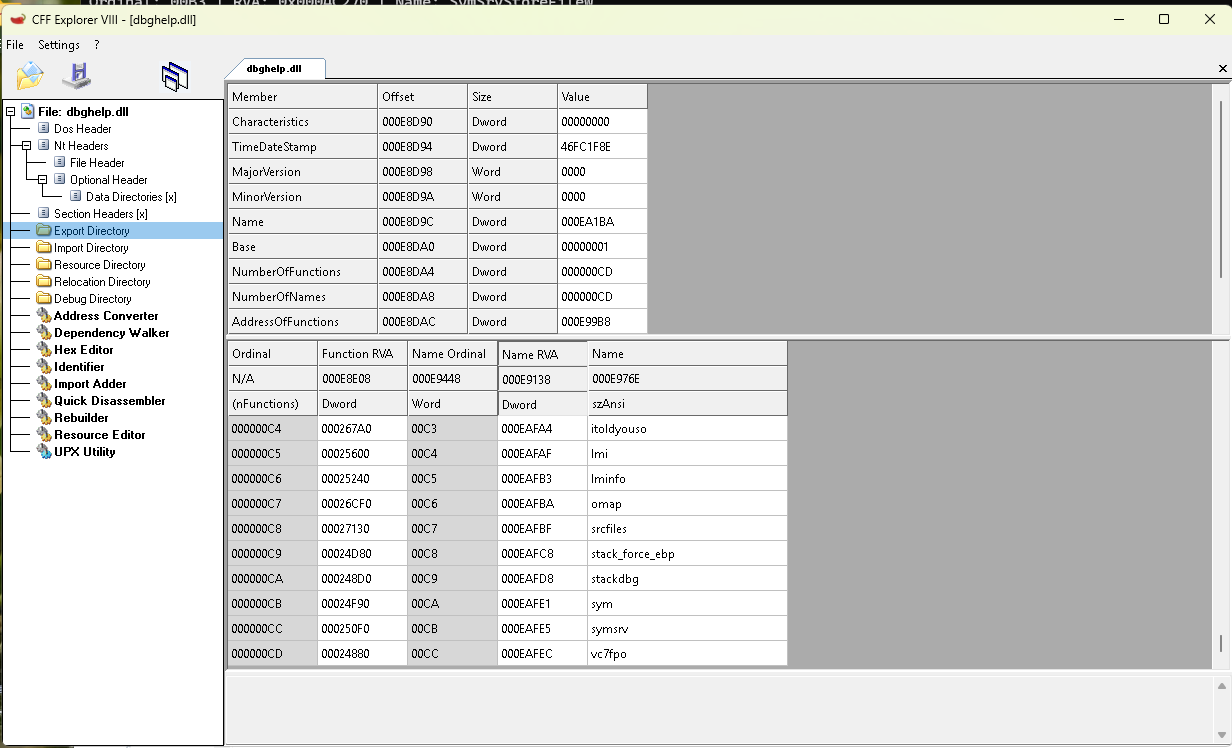Click the Member column header

coord(302,96)
